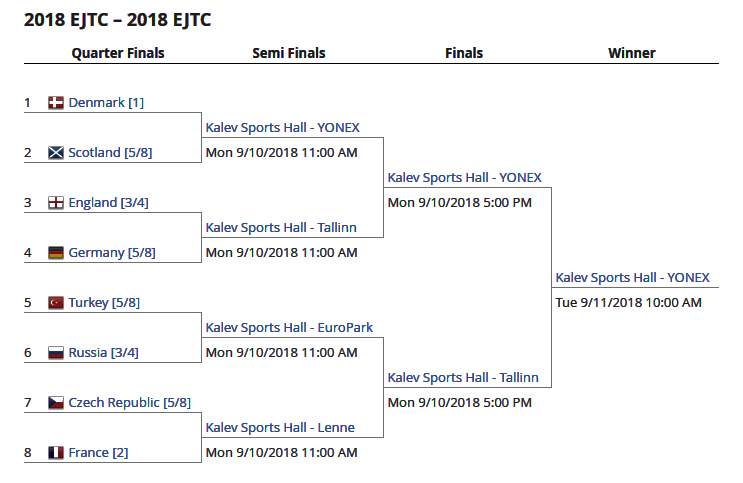Open the Germany [5/8] team link

click(112, 253)
